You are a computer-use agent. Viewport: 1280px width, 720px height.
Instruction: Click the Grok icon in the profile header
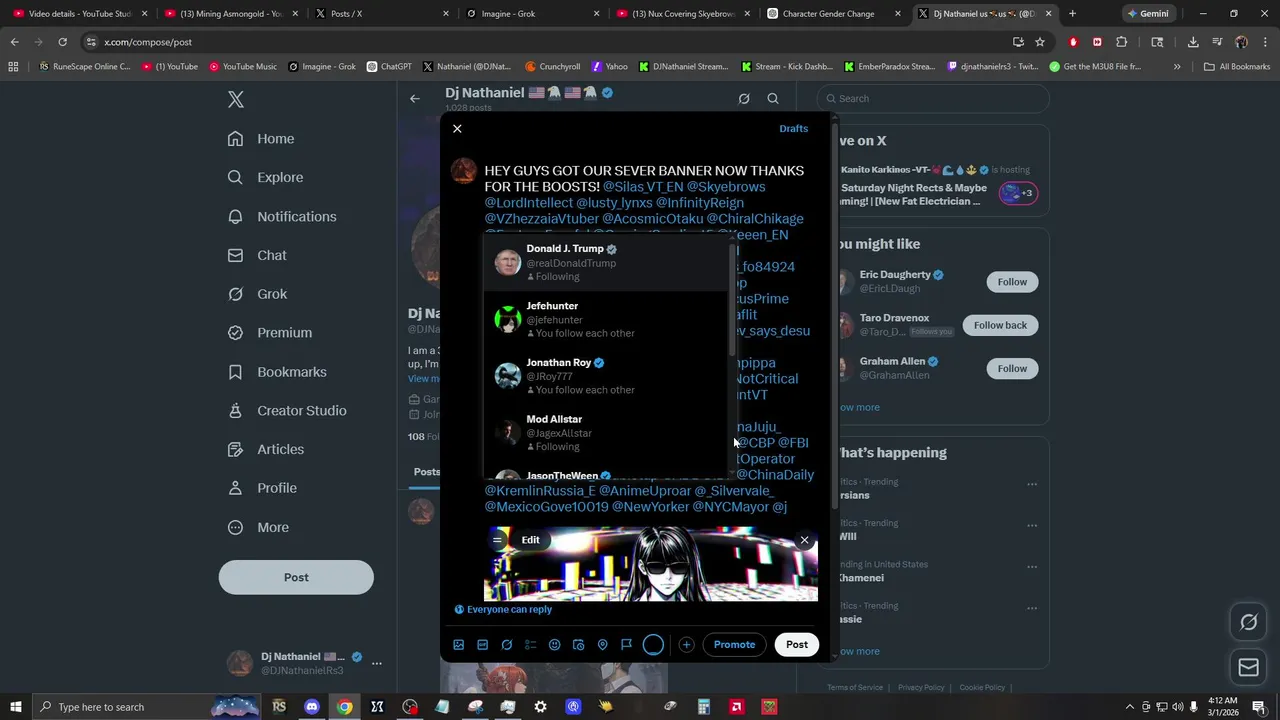click(x=744, y=98)
